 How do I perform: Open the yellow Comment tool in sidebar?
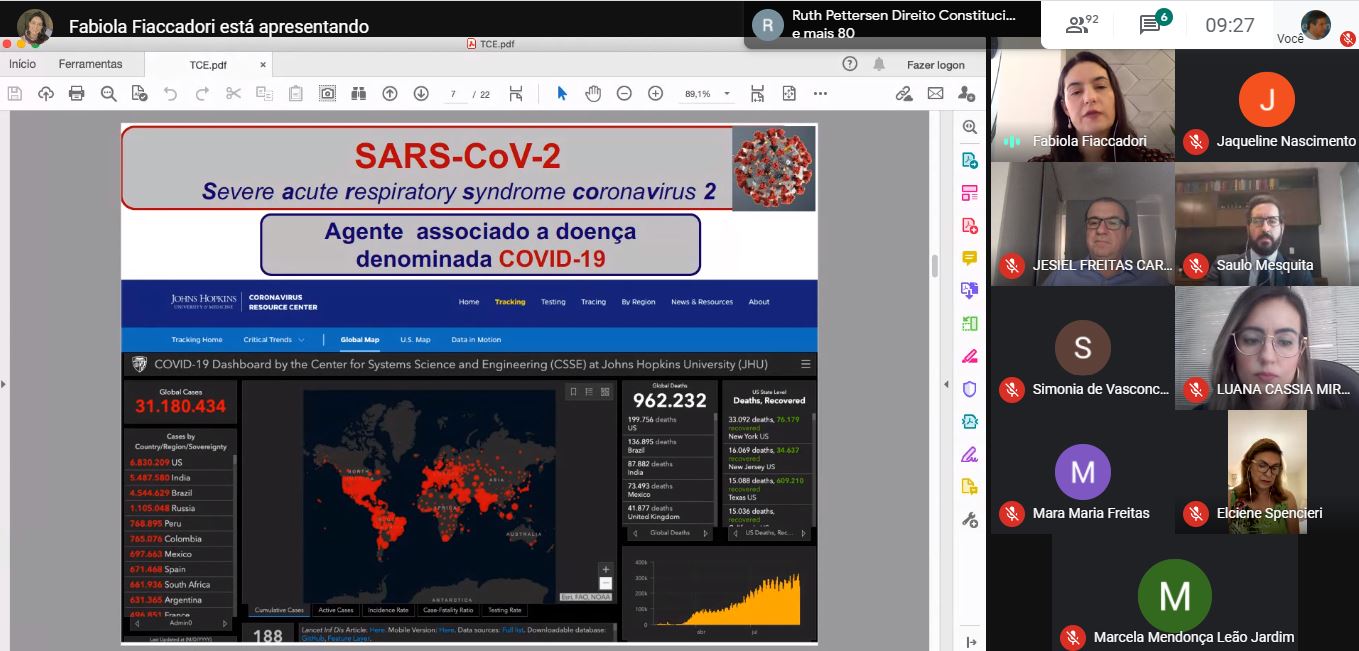click(x=969, y=258)
